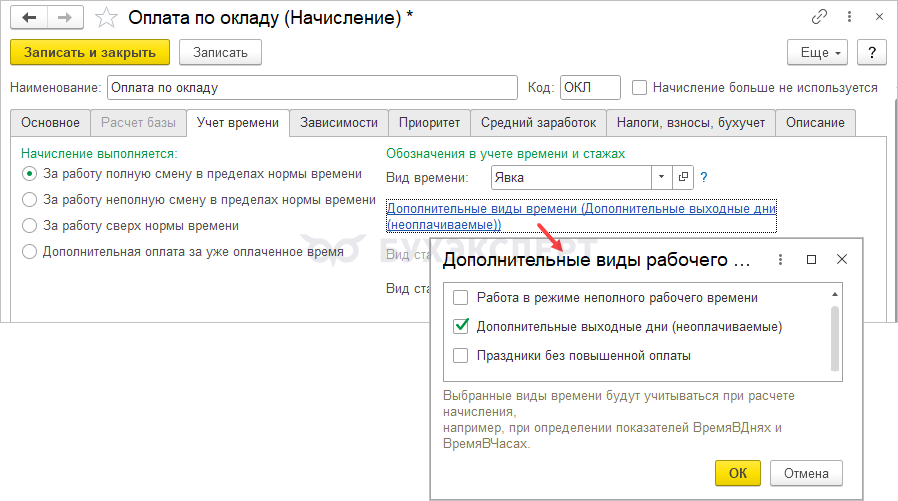Image resolution: width=898 pixels, height=501 pixels.
Task: Open selected Вид времени item with open icon
Action: [x=684, y=177]
